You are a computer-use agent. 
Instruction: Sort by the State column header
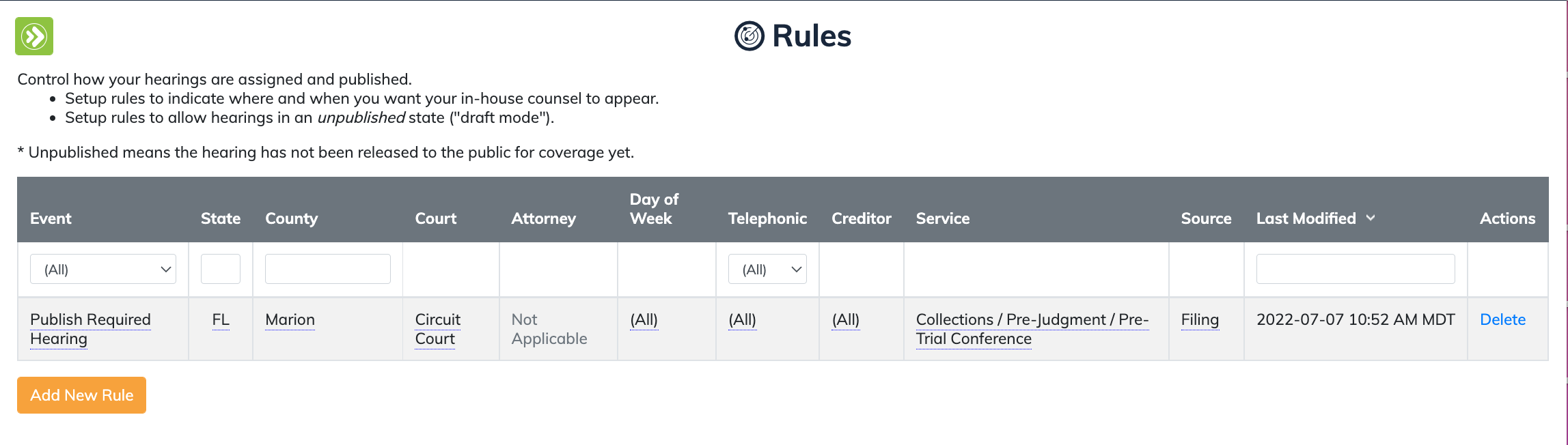(220, 218)
